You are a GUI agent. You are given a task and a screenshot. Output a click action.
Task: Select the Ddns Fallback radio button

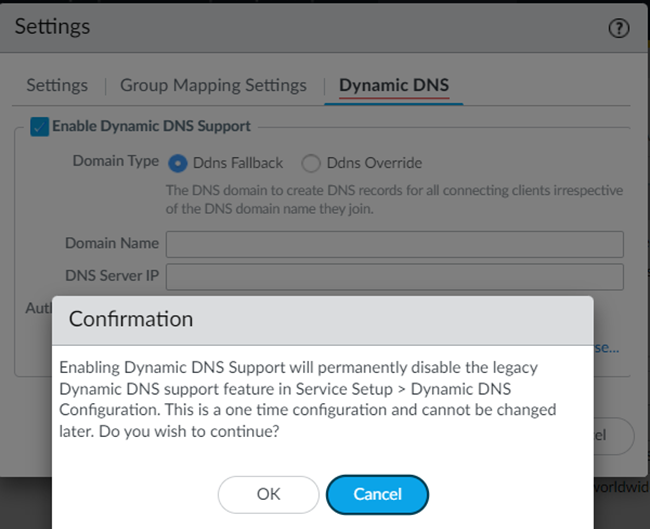[x=178, y=162]
